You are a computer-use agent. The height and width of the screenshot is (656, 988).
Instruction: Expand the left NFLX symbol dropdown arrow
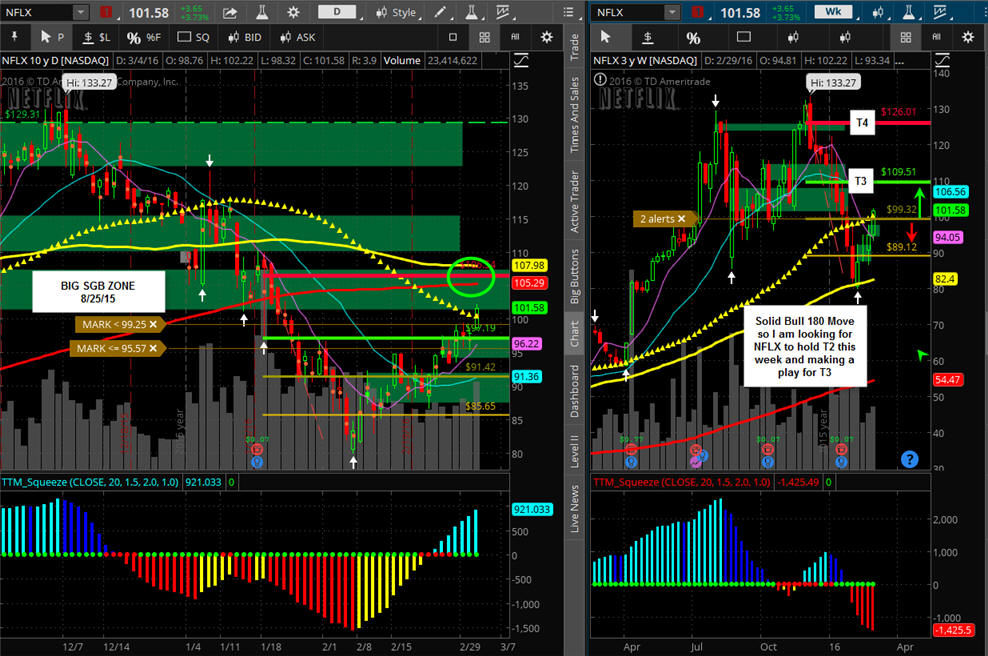click(x=81, y=13)
